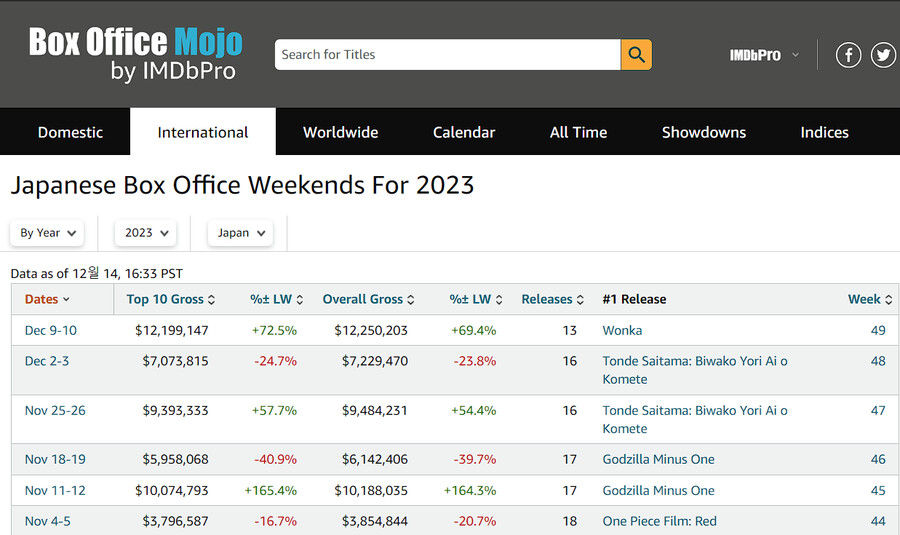This screenshot has width=900, height=535.
Task: Click the Godzilla Minus One link for Nov 11-12
Action: (658, 490)
